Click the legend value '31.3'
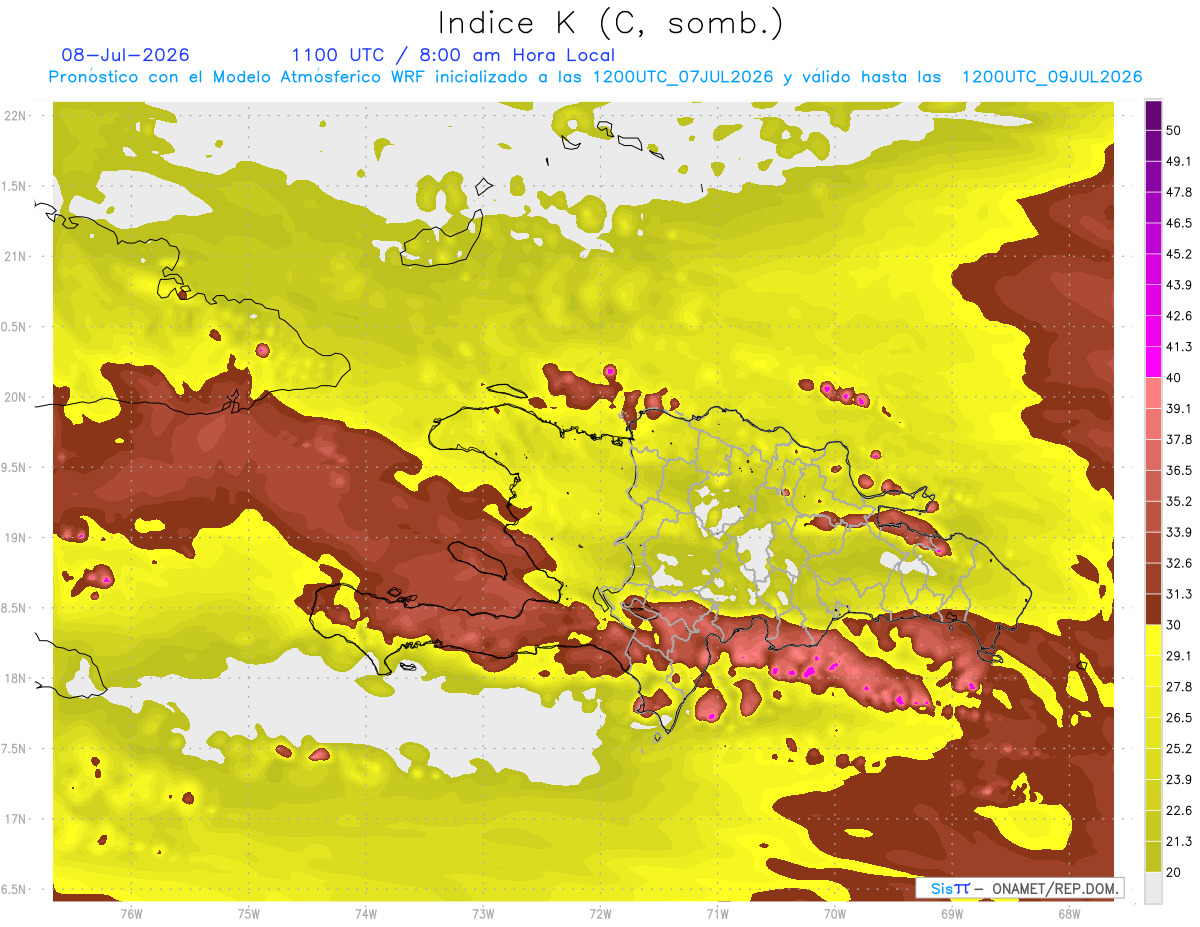Viewport: 1200px width, 927px height. [1178, 594]
